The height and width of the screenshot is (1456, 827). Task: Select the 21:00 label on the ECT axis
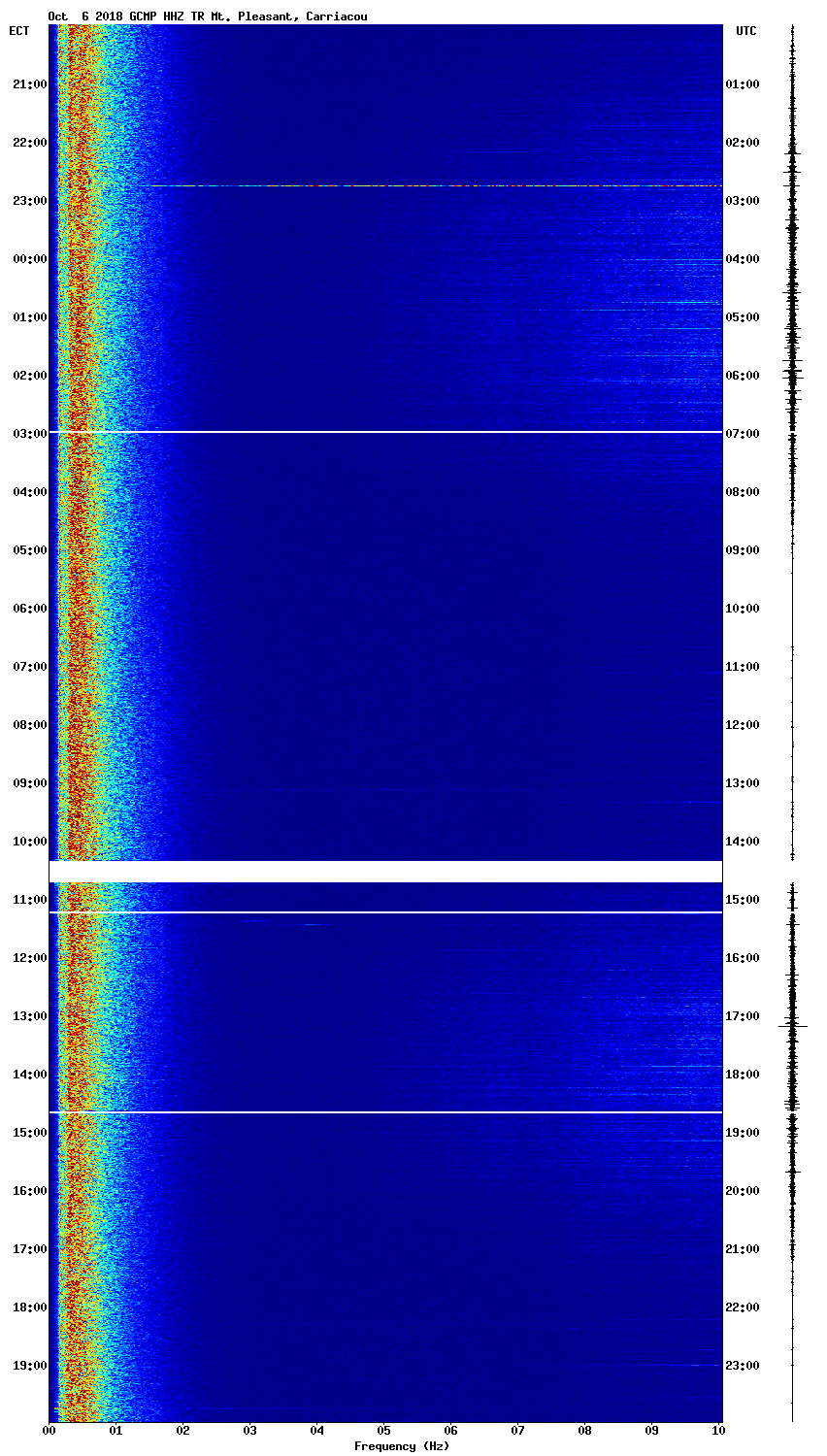click(x=29, y=84)
